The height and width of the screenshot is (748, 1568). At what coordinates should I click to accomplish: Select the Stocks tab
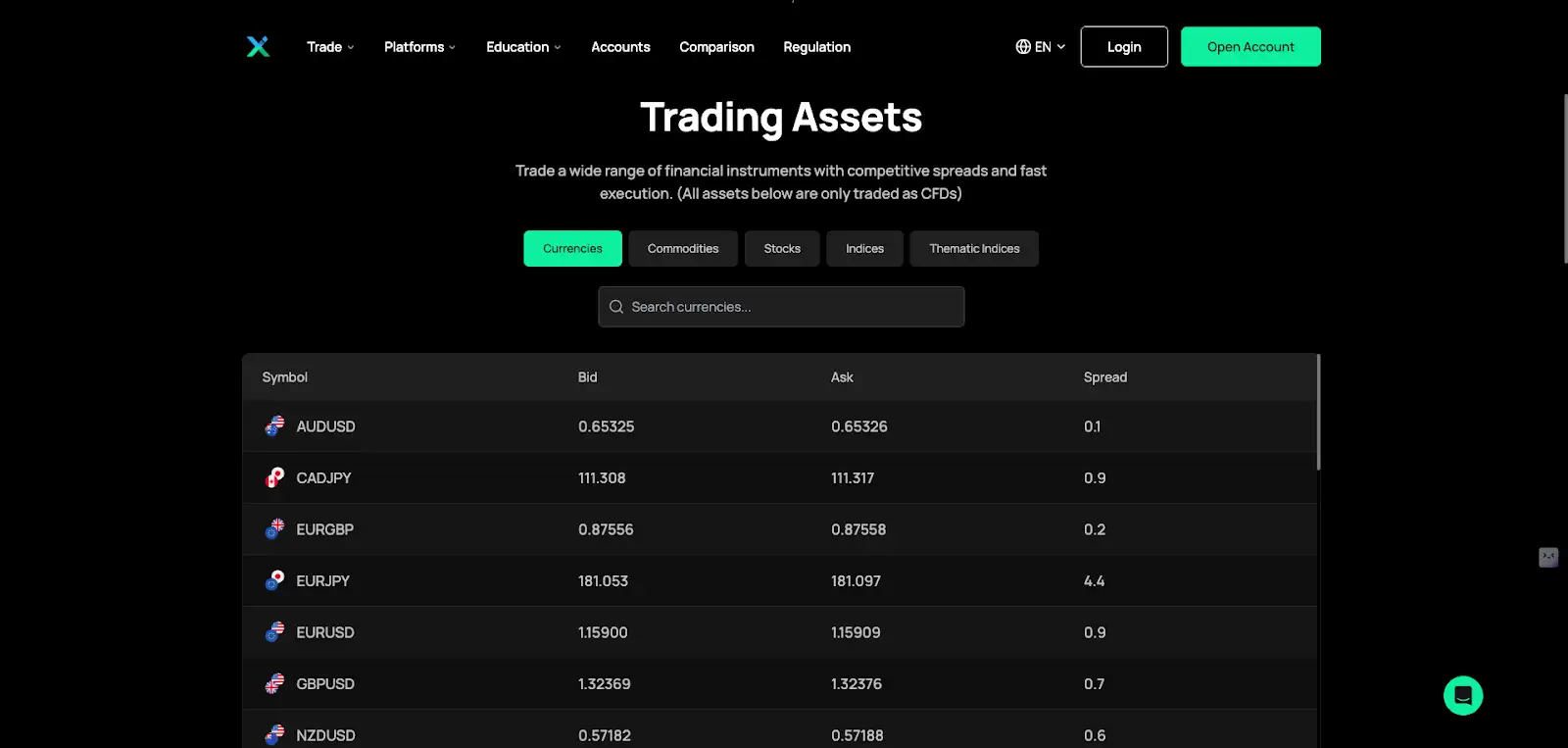[782, 249]
